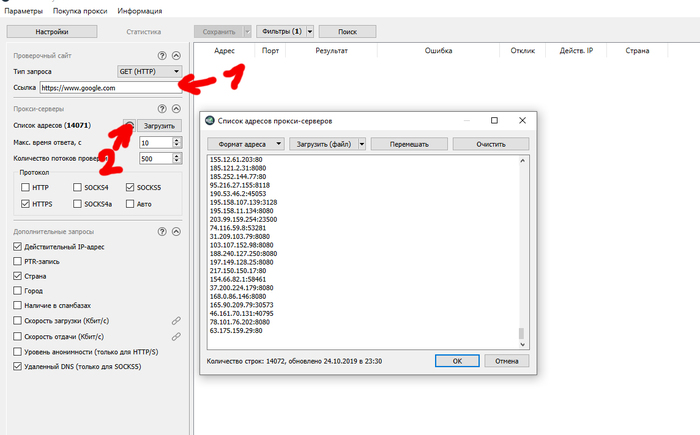The height and width of the screenshot is (435, 700).
Task: Switch to the Статистика tab
Action: (x=143, y=32)
